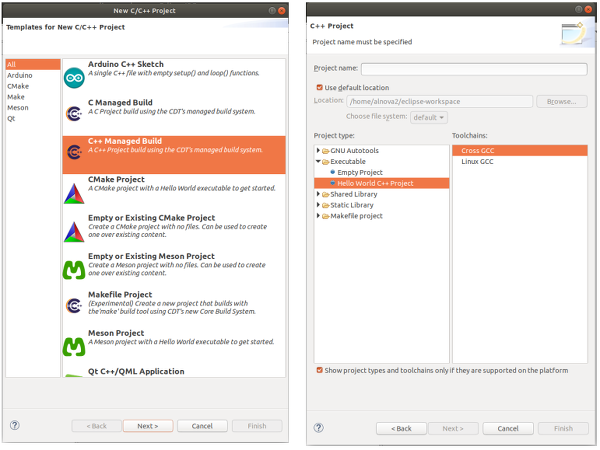This screenshot has height=450, width=600.
Task: Select the Cross GCC toolchain
Action: point(520,150)
